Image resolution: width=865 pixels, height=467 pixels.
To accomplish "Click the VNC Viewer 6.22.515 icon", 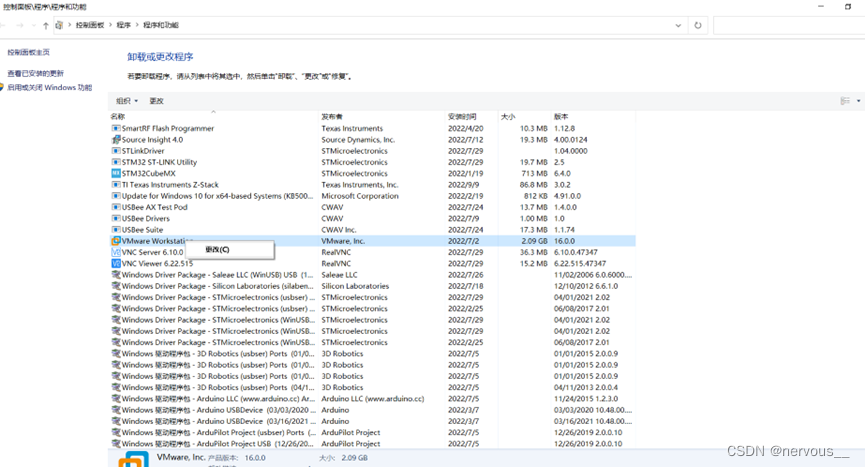I will (x=116, y=264).
